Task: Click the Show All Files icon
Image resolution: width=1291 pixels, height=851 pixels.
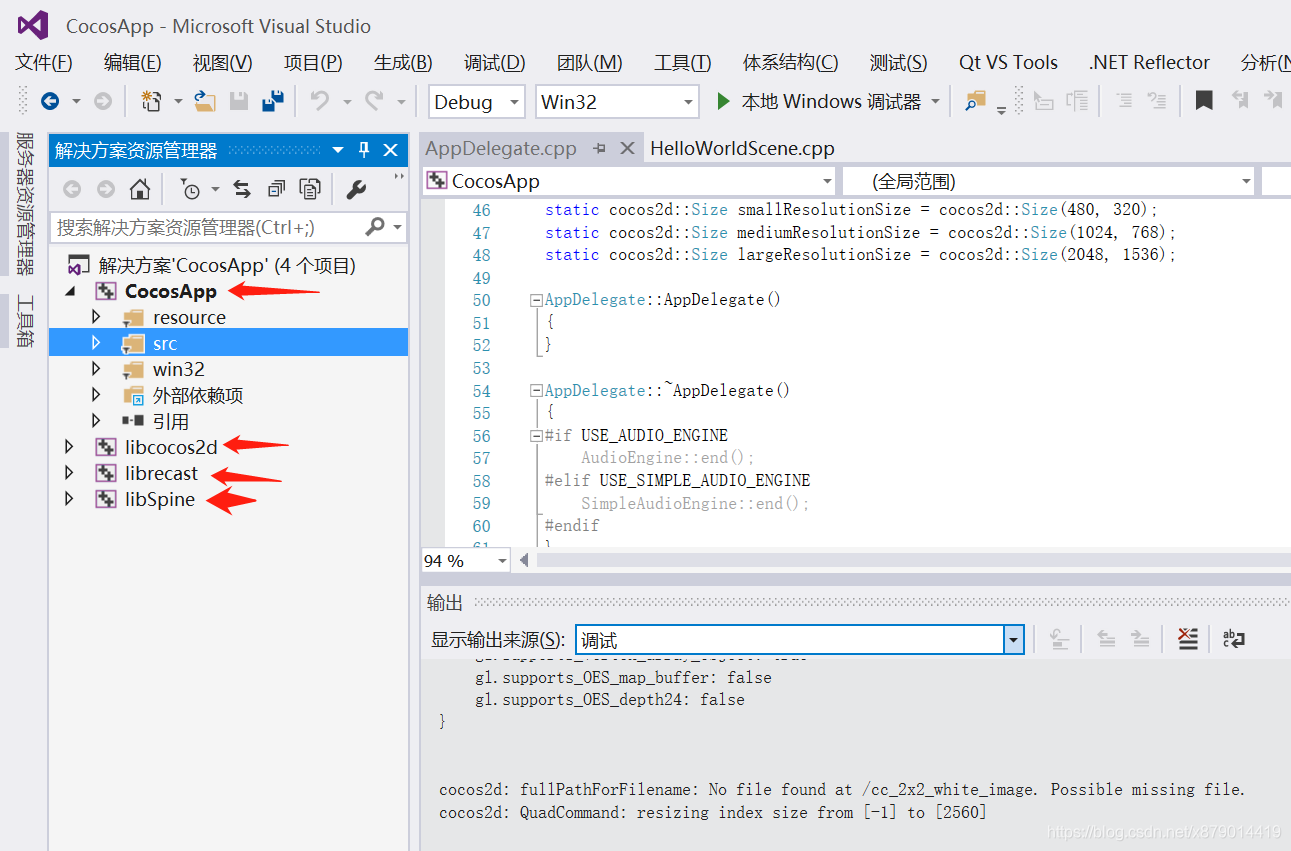Action: coord(311,189)
